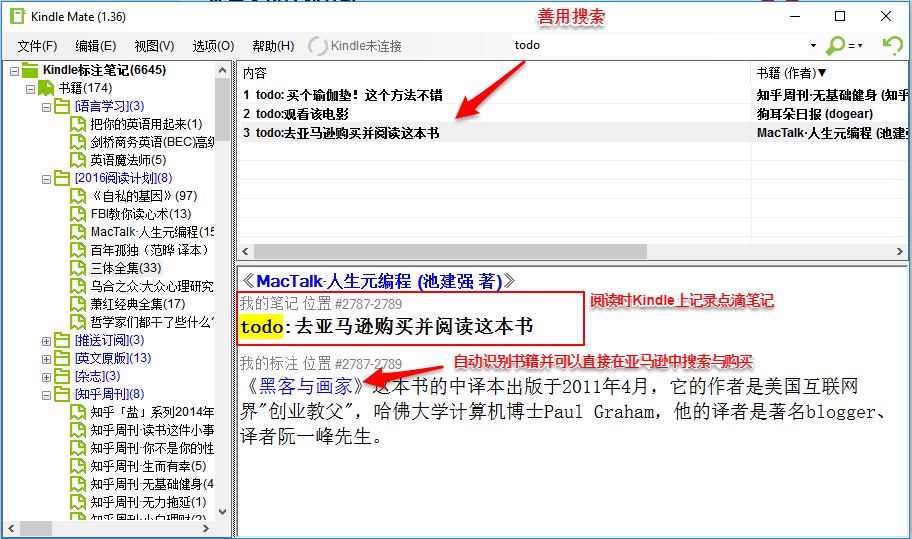Image resolution: width=912 pixels, height=539 pixels.
Task: Click the book icon beside 英语魔法师(5)
Action: (77, 160)
